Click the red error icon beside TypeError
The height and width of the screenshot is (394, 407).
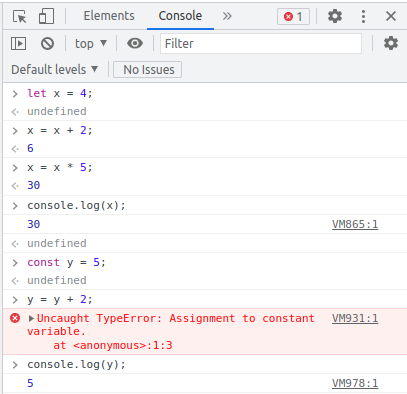[15, 318]
